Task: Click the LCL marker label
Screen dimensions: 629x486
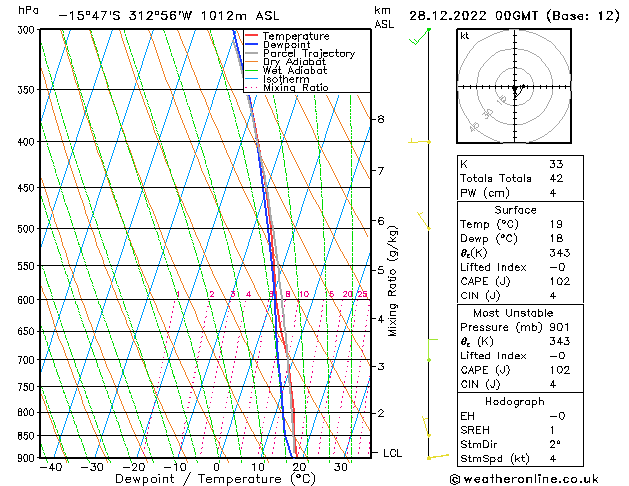Action: coord(392,453)
